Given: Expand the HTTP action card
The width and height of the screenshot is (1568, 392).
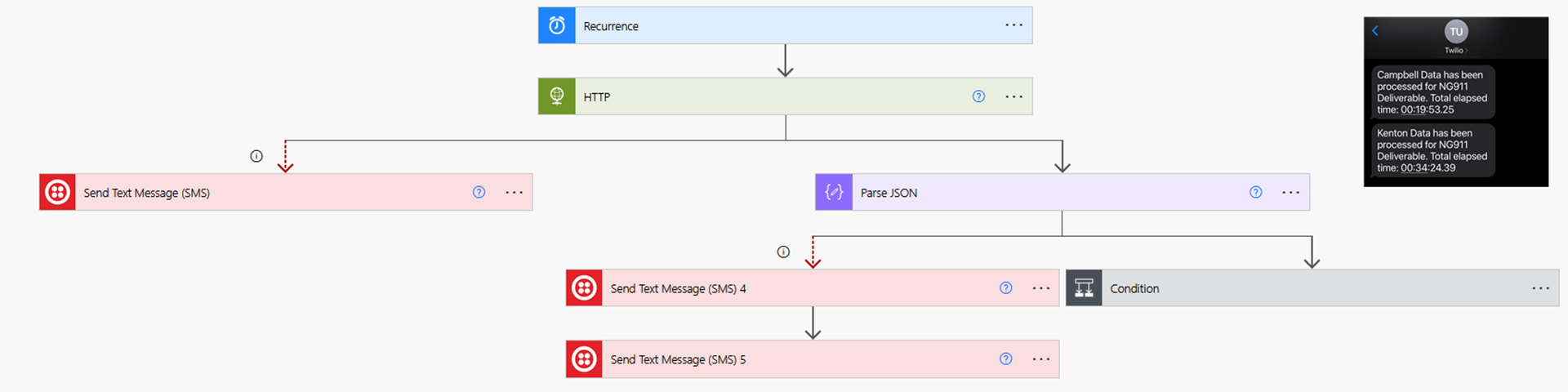Looking at the screenshot, I should pyautogui.click(x=785, y=96).
